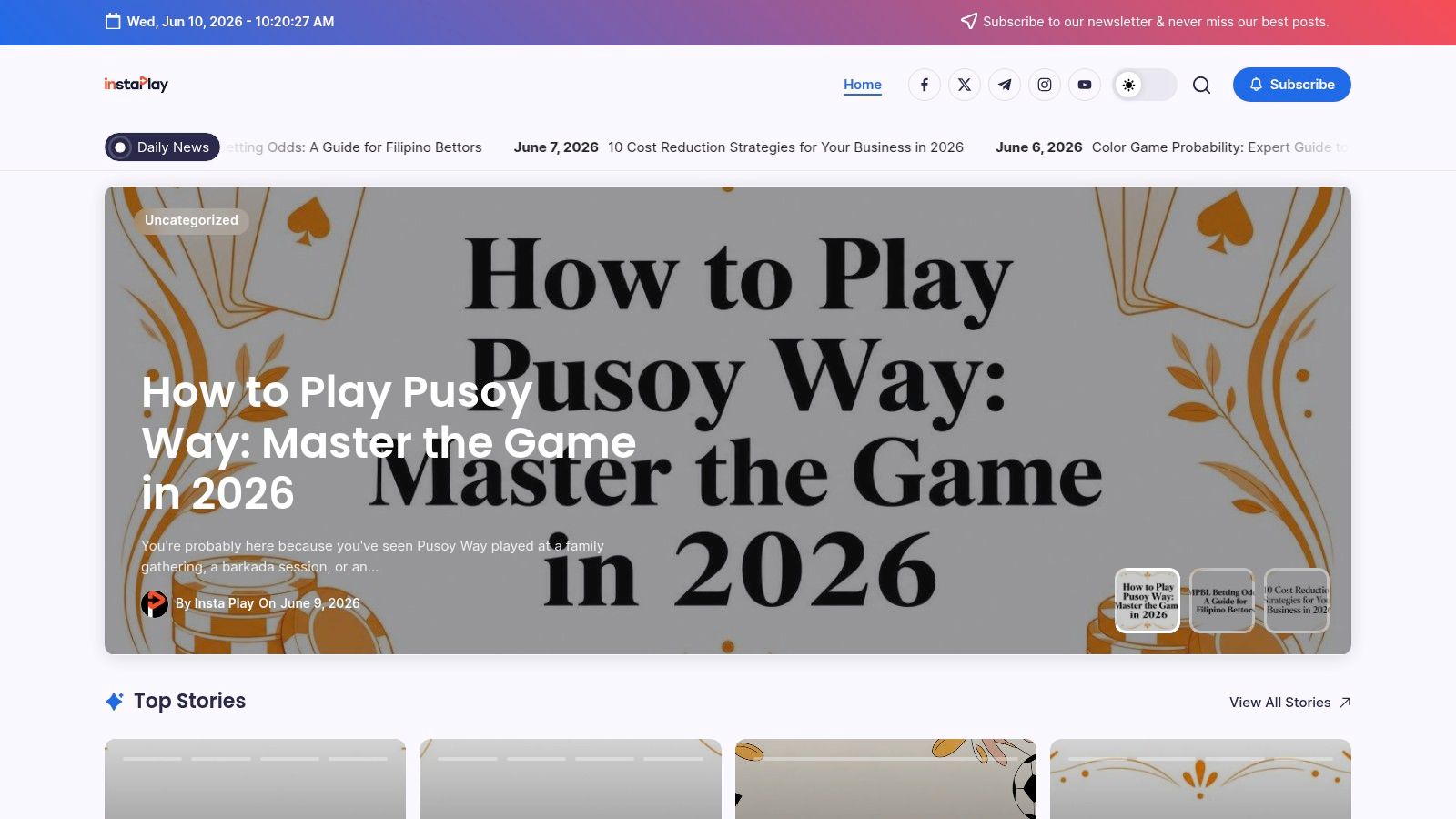Open the Instagram social icon
The image size is (1456, 819).
[1045, 85]
